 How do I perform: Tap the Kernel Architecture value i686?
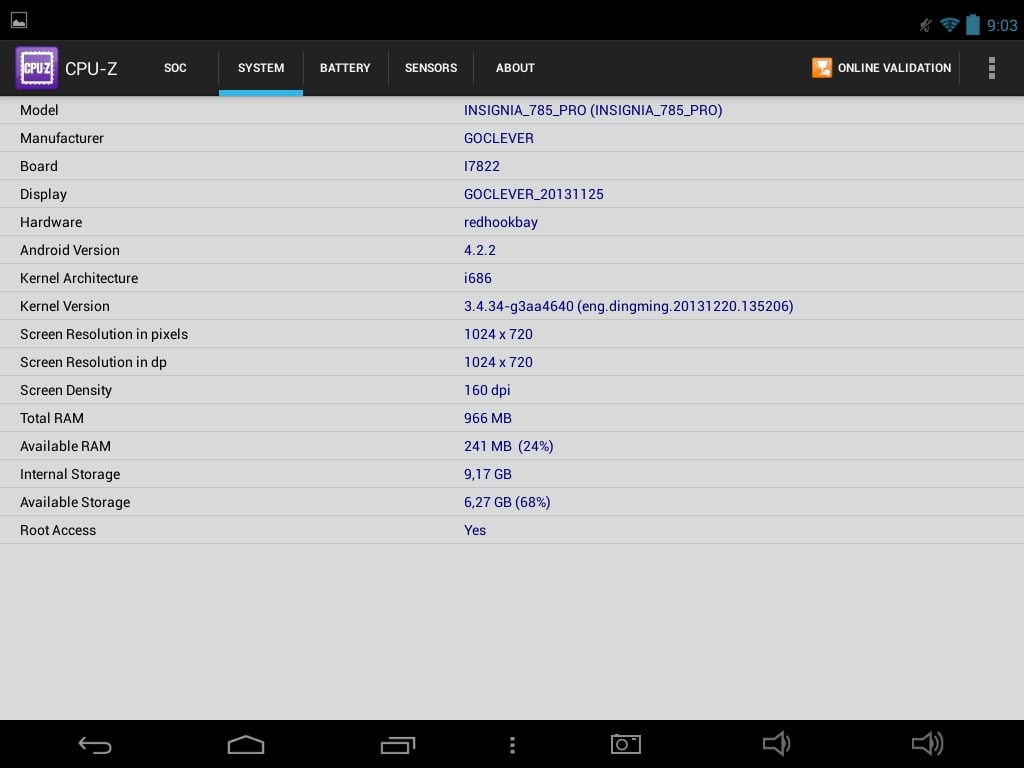477,279
